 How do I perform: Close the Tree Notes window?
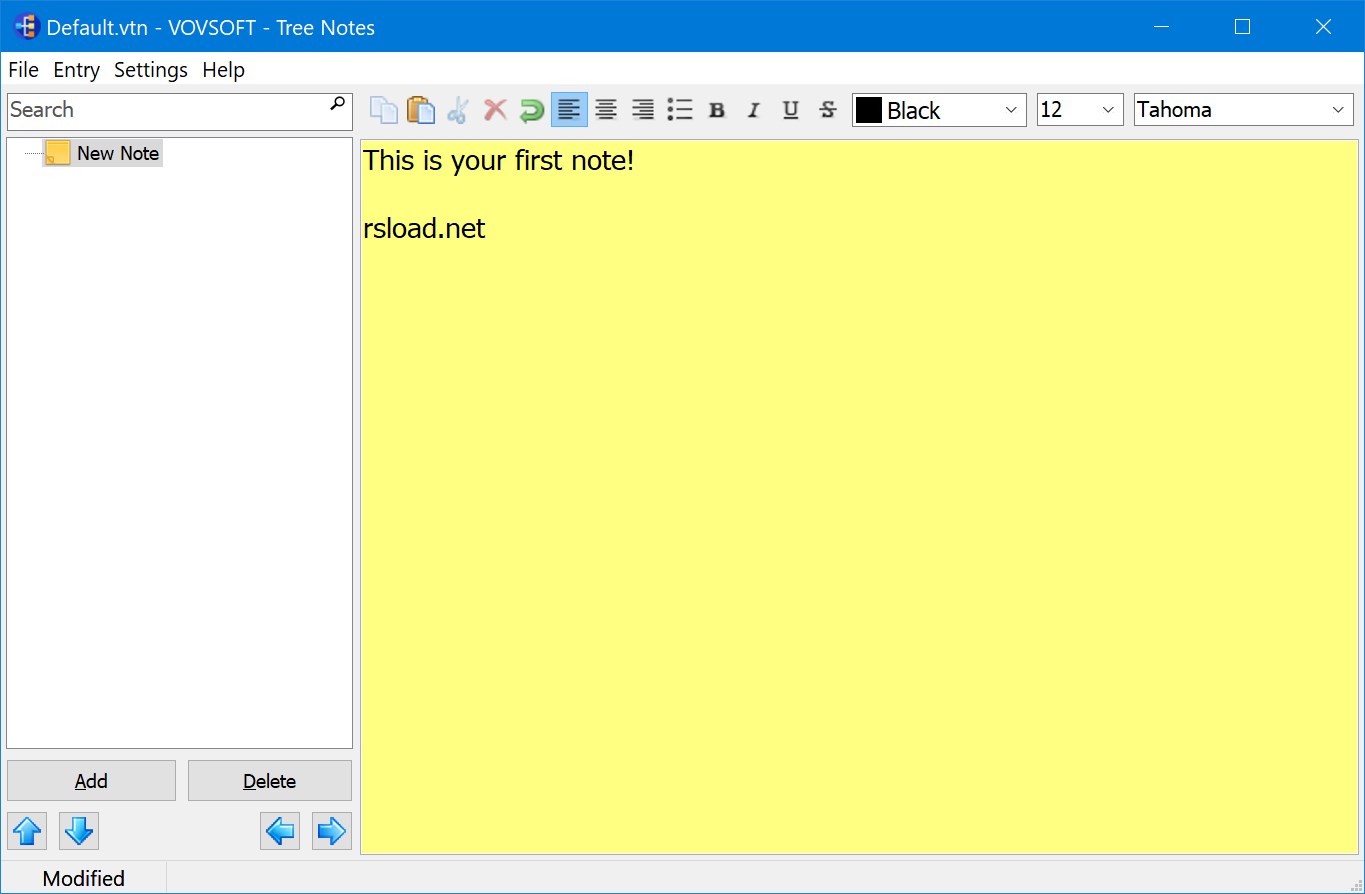1323,27
